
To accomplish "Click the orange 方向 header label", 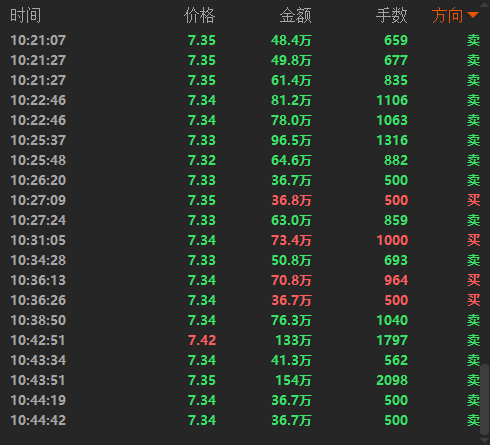I will (447, 16).
